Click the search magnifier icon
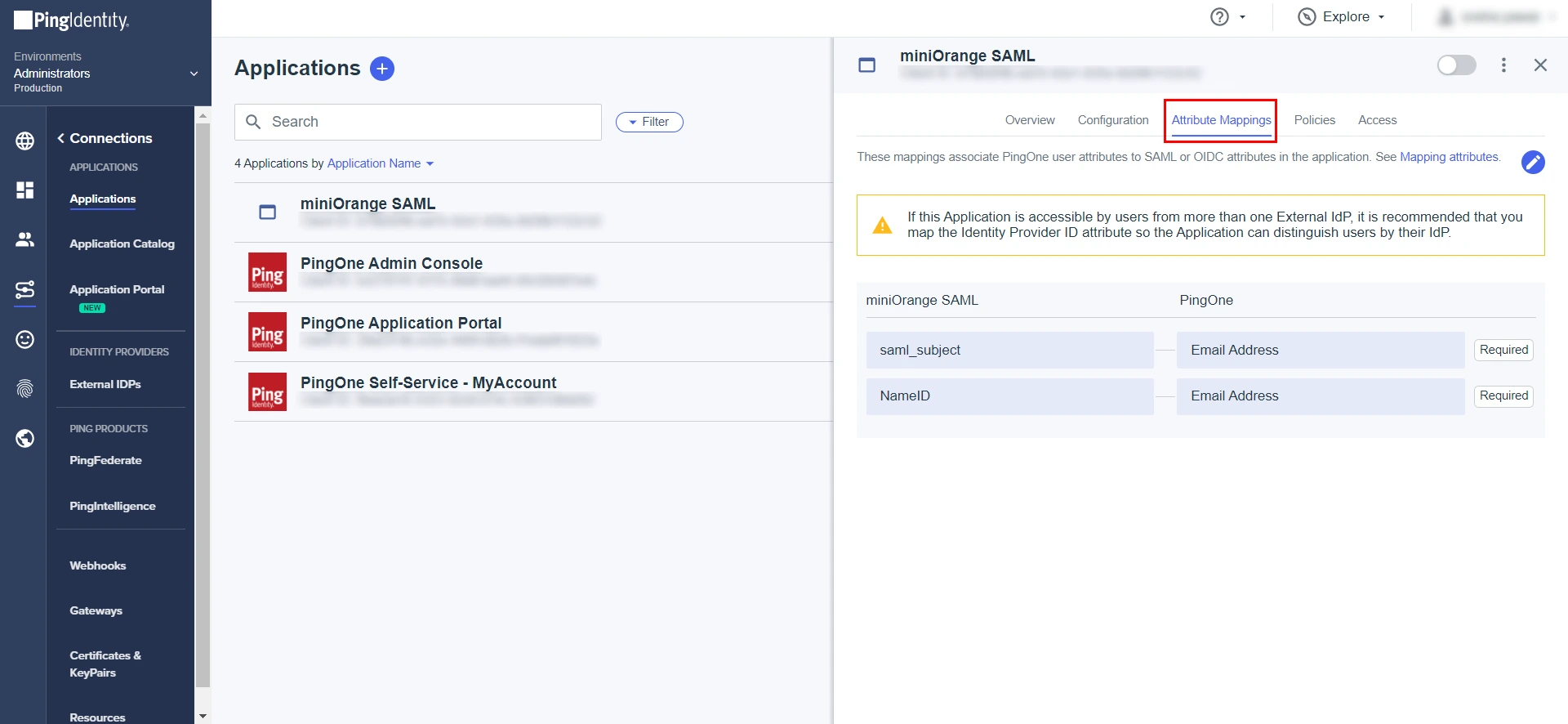 (254, 122)
